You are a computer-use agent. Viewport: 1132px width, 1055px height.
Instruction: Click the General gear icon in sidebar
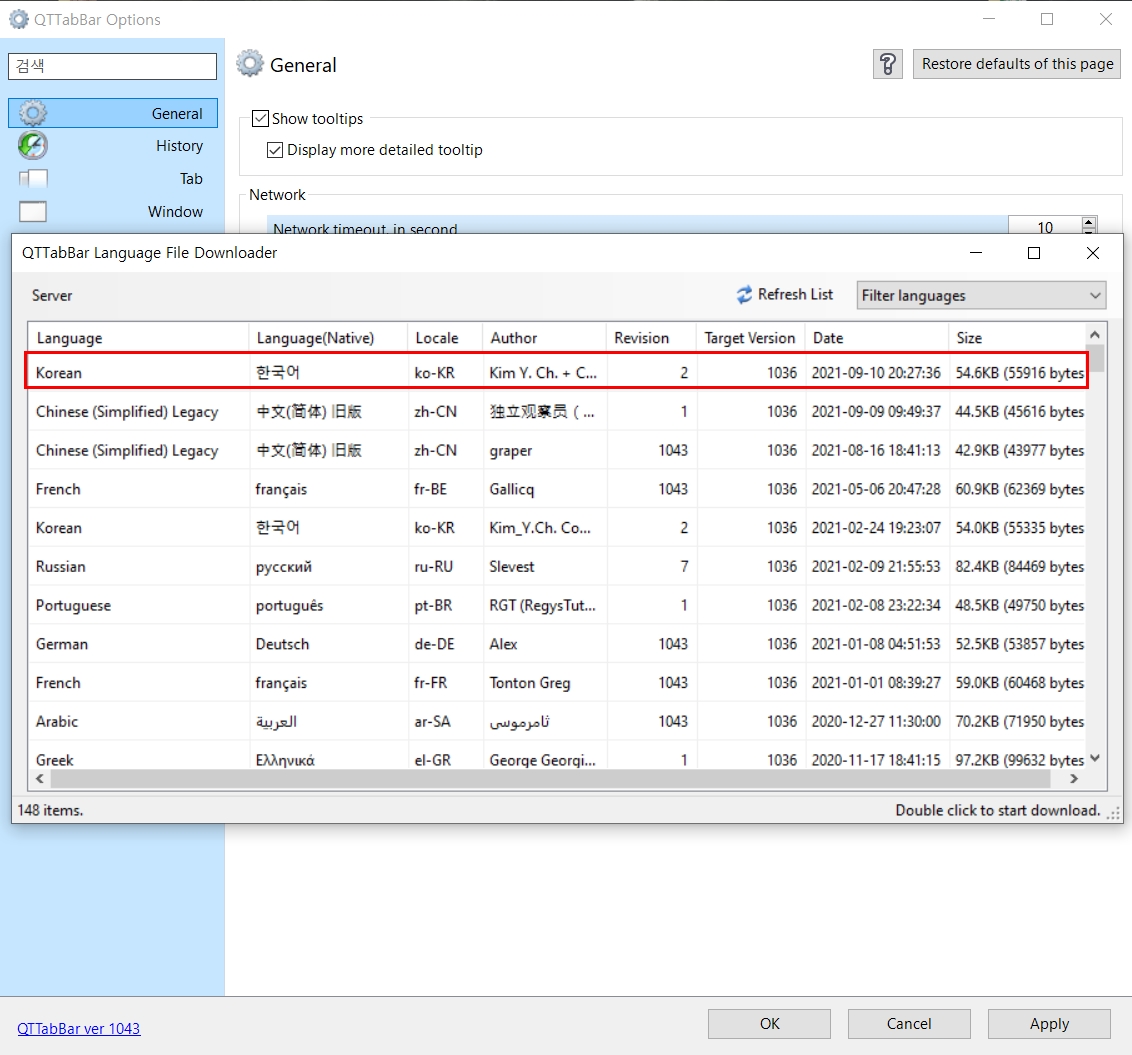tap(32, 113)
